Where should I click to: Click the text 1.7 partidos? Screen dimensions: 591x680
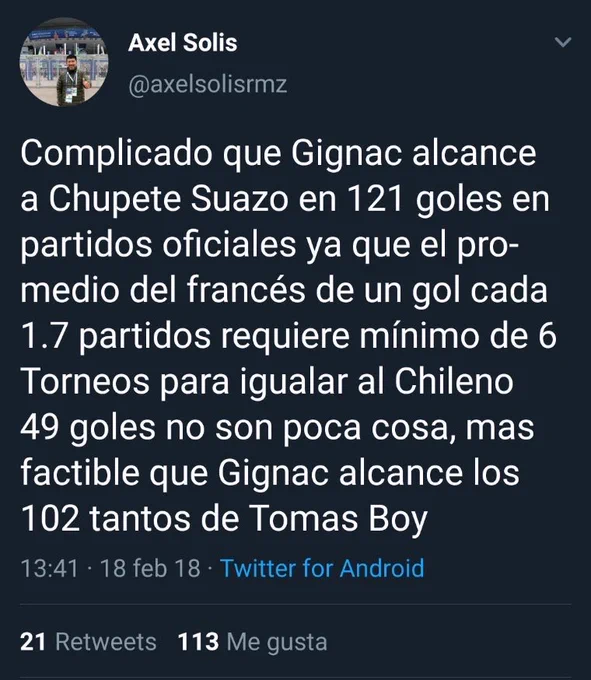tap(115, 337)
